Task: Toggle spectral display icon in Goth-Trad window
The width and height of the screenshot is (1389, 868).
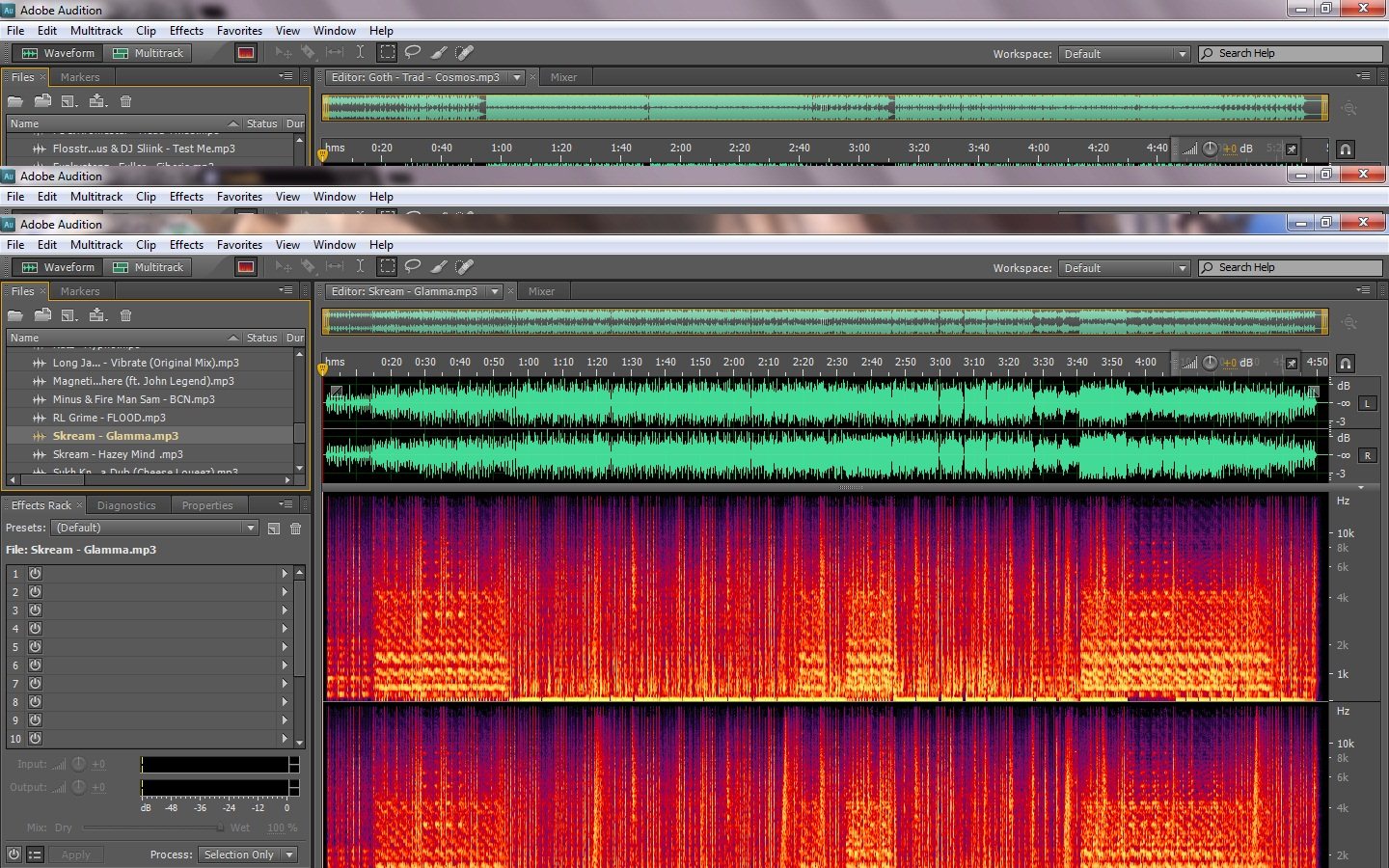Action: pos(246,53)
